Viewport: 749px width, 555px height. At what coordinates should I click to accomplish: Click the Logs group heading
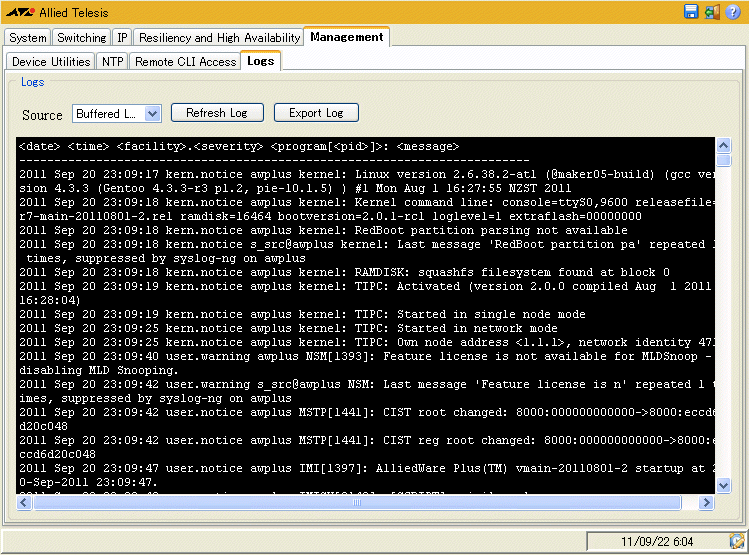(32, 82)
